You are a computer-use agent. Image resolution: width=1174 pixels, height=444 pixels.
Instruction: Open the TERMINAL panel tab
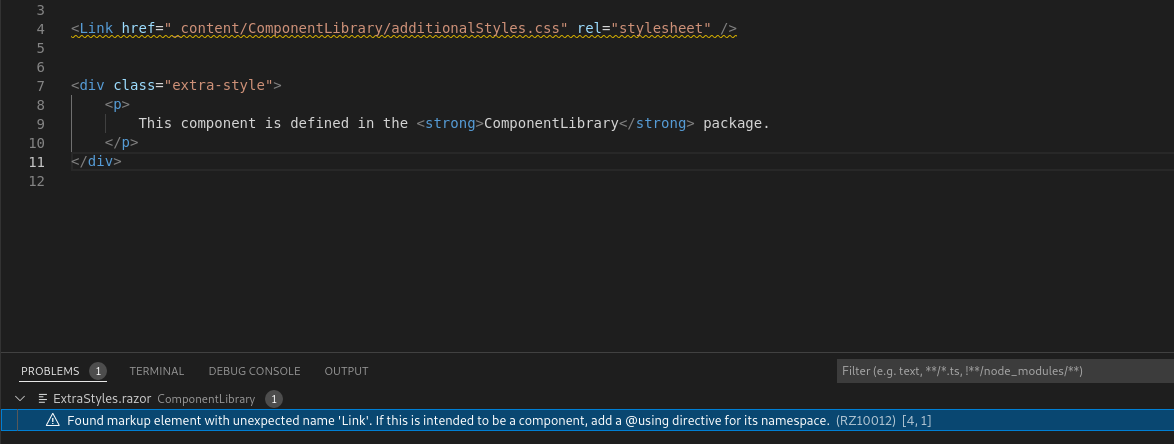pyautogui.click(x=156, y=371)
